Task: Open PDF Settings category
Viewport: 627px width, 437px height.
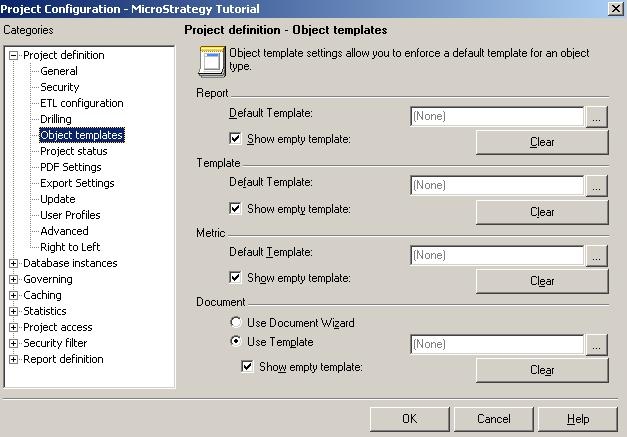Action: point(71,167)
